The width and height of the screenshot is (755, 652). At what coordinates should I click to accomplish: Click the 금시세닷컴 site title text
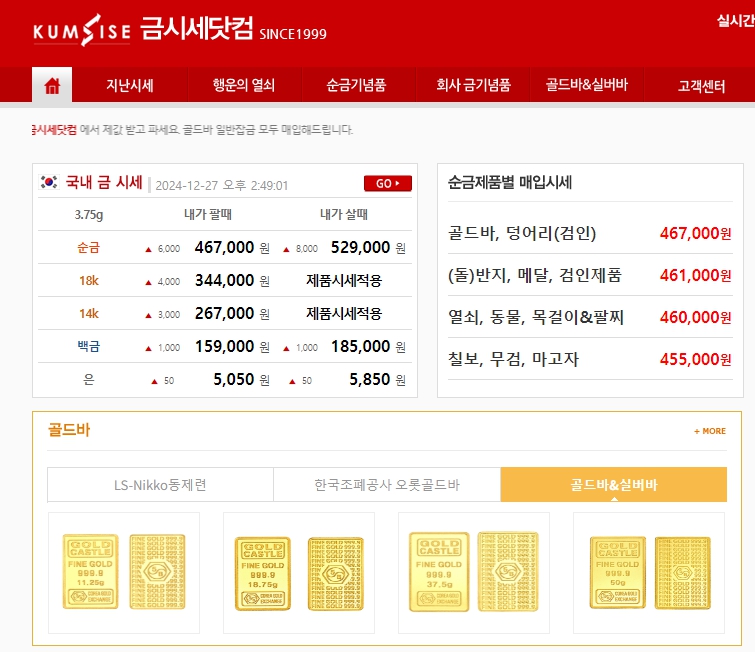pyautogui.click(x=196, y=28)
